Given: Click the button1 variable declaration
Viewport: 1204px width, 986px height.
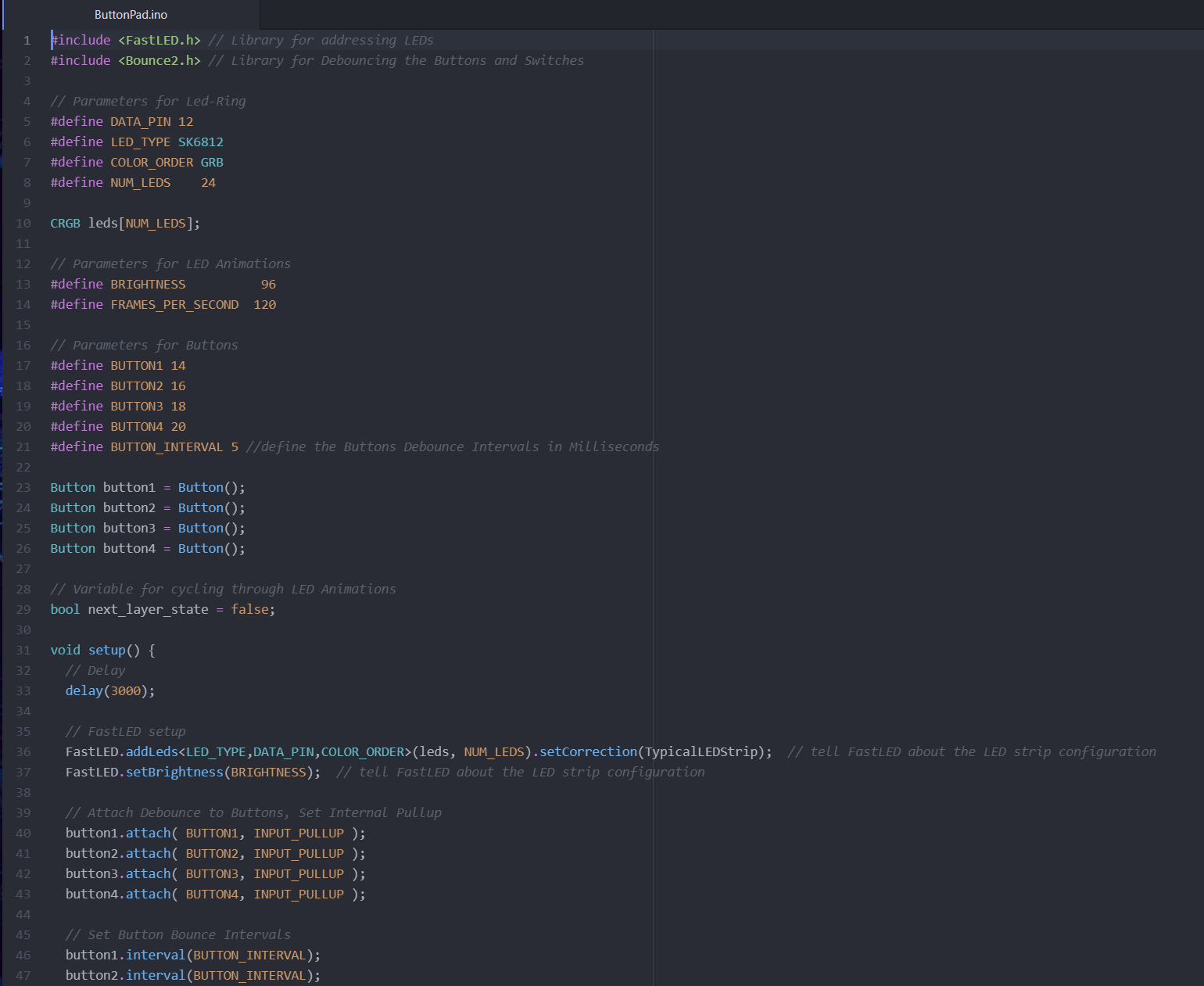Looking at the screenshot, I should [x=129, y=488].
